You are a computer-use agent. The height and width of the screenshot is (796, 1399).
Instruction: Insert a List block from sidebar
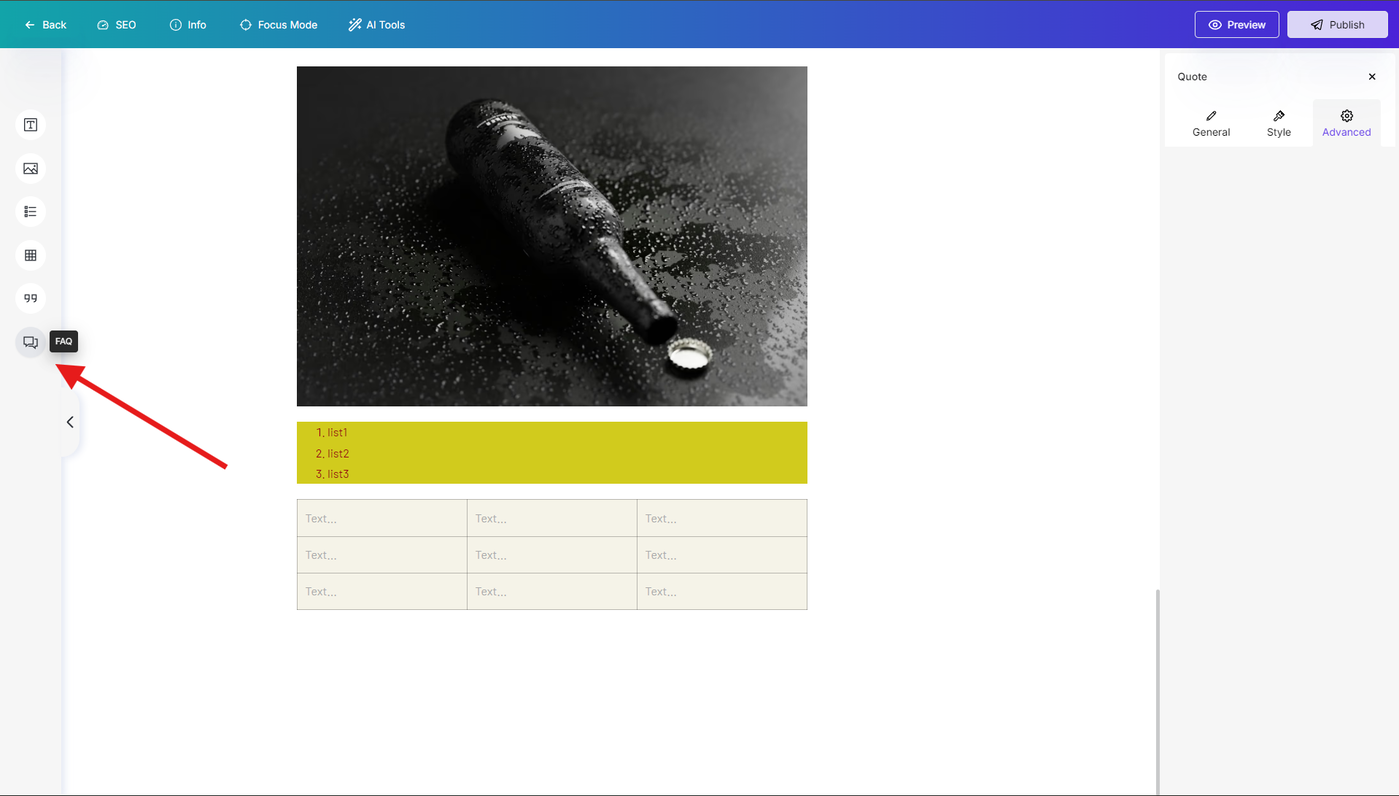31,212
